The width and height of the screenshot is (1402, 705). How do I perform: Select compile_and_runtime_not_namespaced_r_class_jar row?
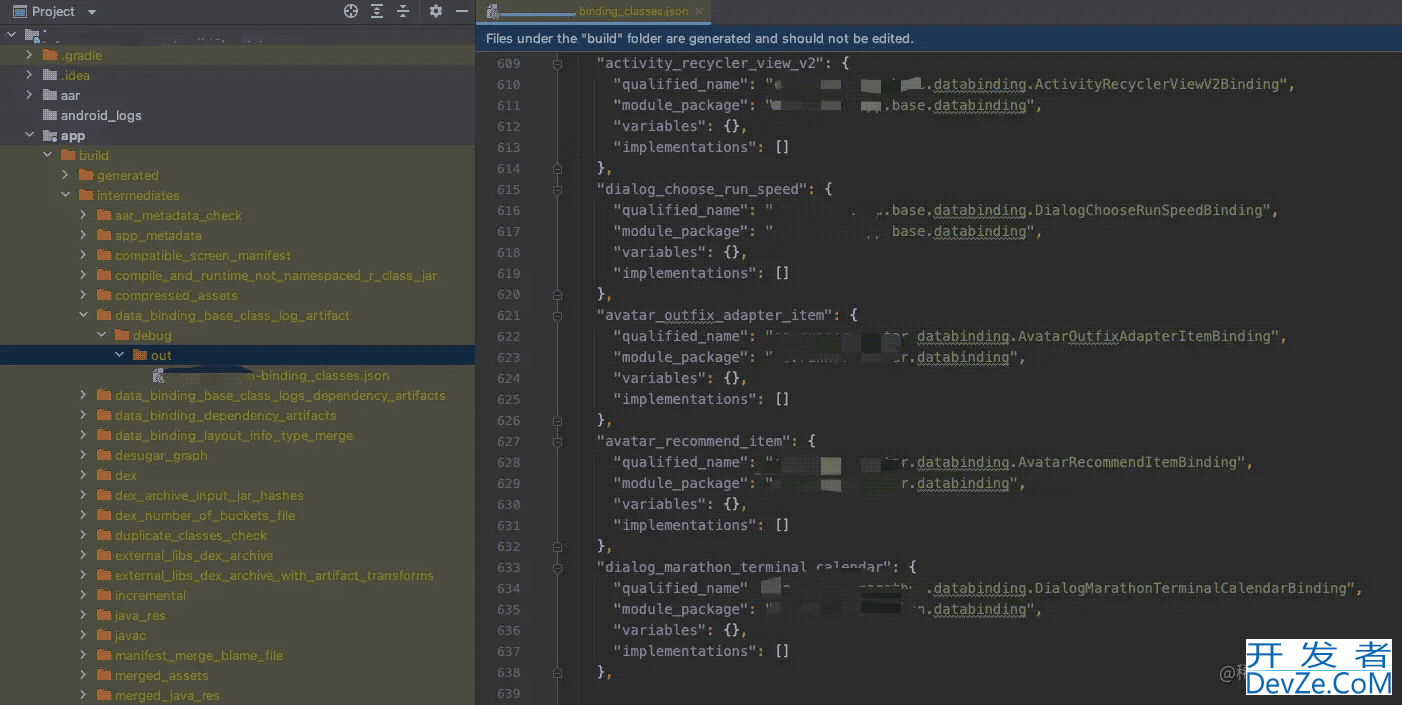pos(237,275)
